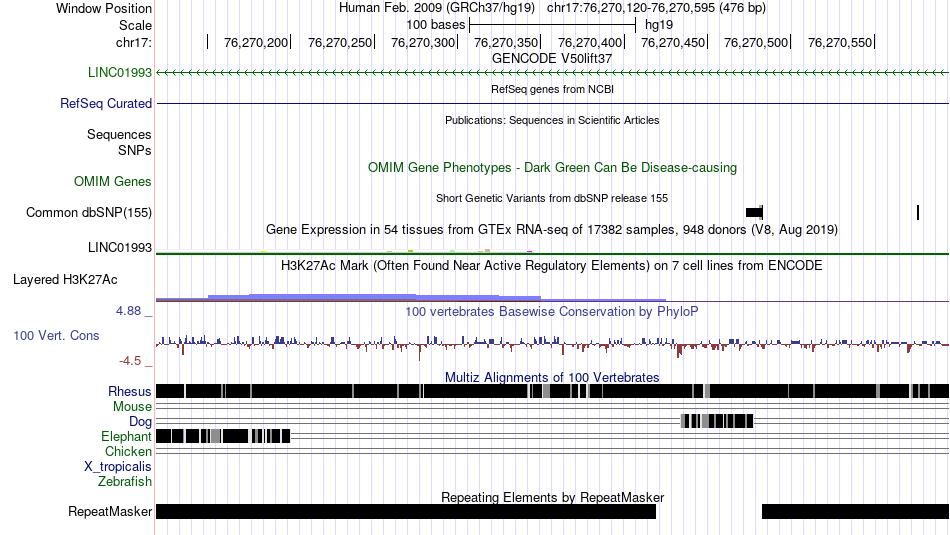Click the 100 Vert. Cons label
Viewport: 950px width, 535px height.
56,336
